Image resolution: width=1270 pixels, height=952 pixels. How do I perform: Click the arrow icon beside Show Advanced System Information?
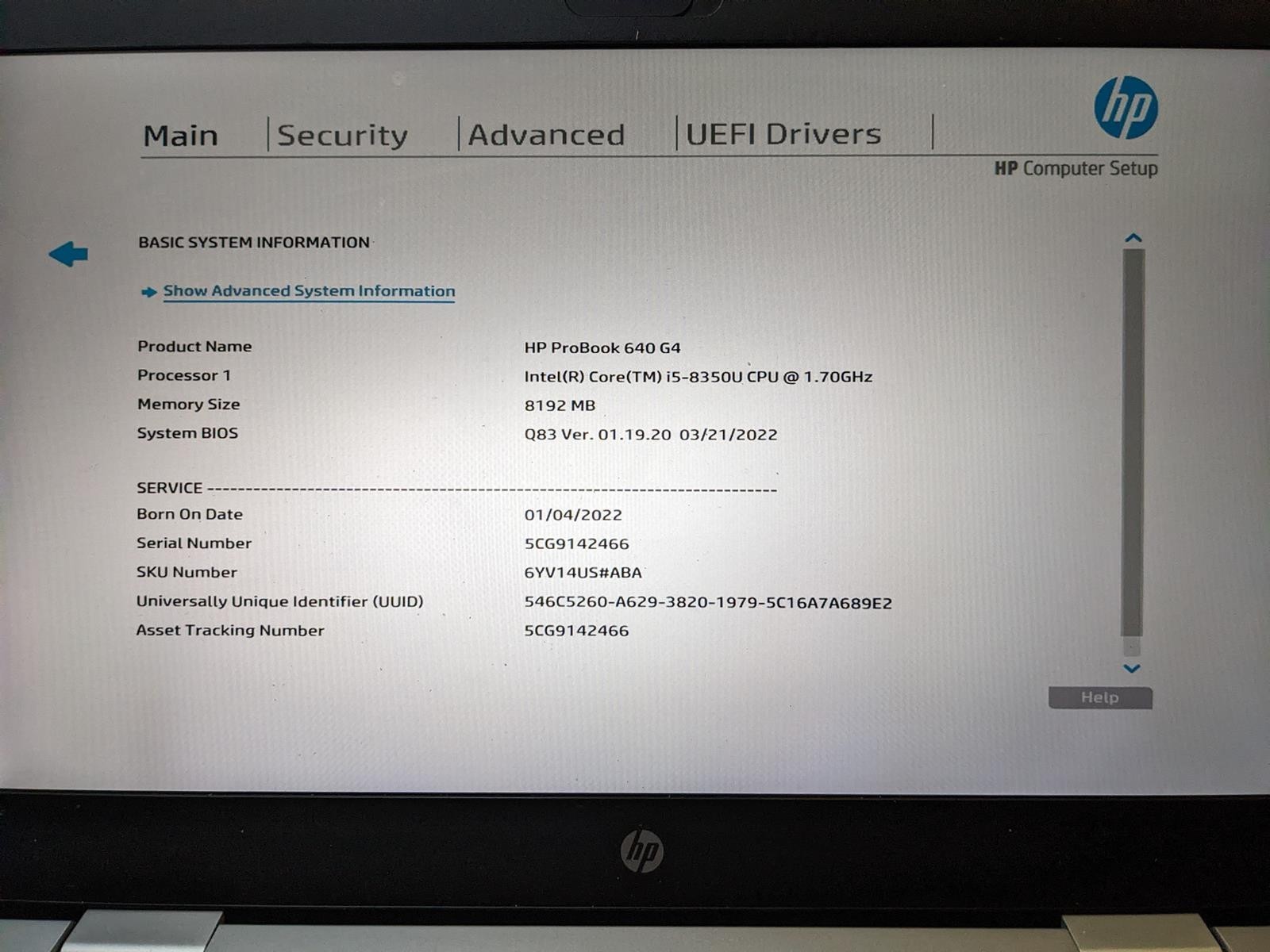[x=148, y=292]
